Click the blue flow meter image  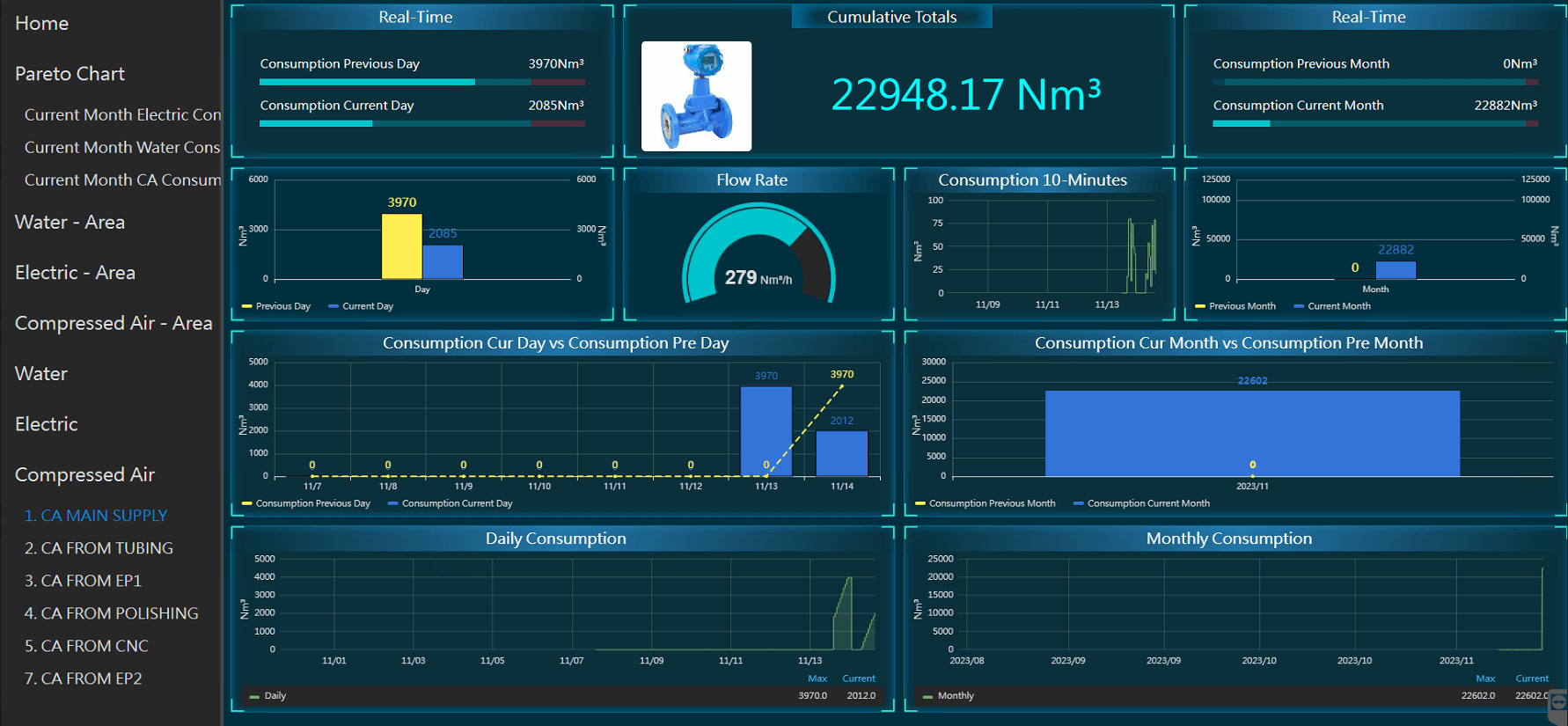[696, 96]
